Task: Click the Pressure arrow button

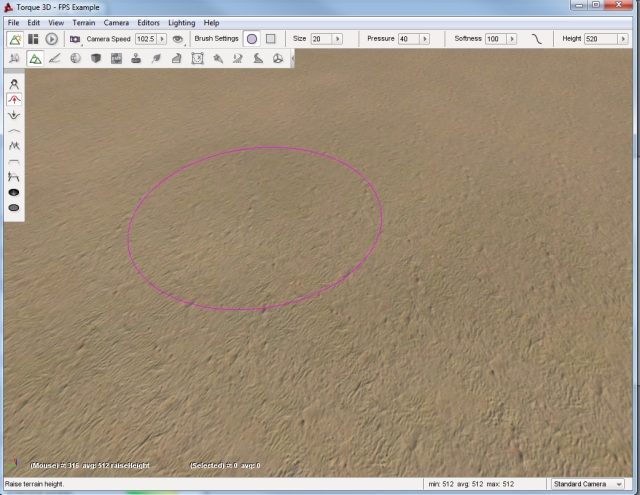Action: pyautogui.click(x=425, y=39)
